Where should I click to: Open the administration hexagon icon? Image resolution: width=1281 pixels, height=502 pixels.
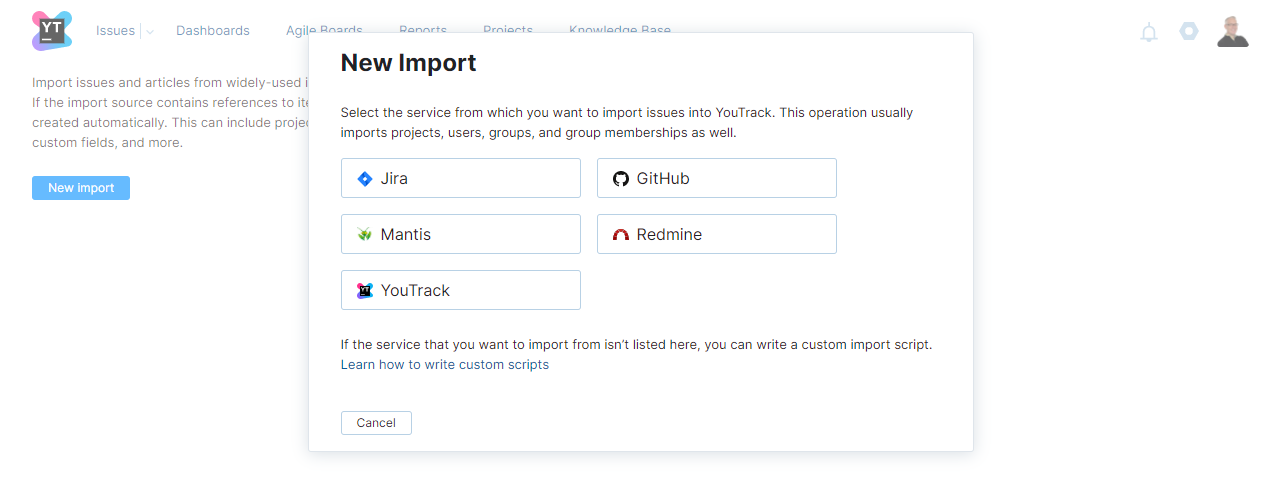1188,31
